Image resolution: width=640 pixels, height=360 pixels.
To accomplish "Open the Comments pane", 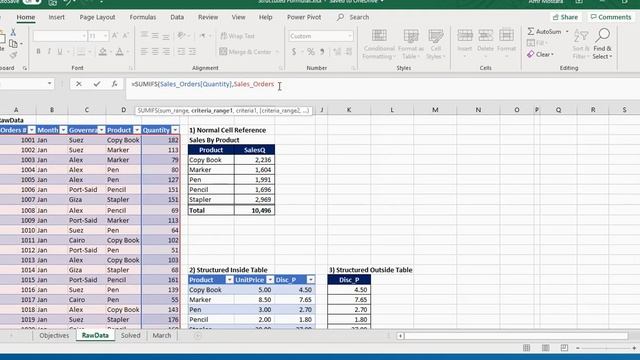I will pos(611,17).
